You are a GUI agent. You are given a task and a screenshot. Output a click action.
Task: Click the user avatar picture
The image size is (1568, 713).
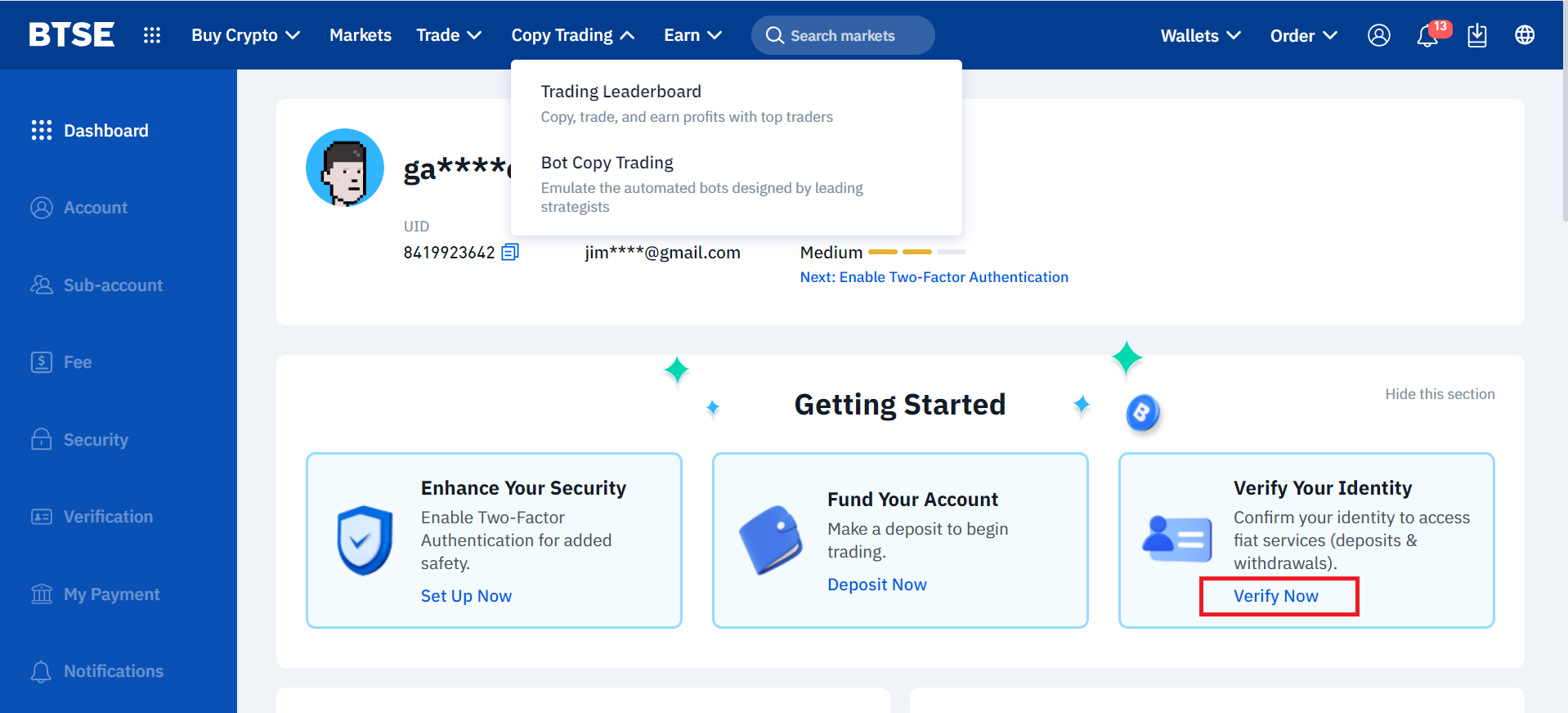[x=345, y=168]
